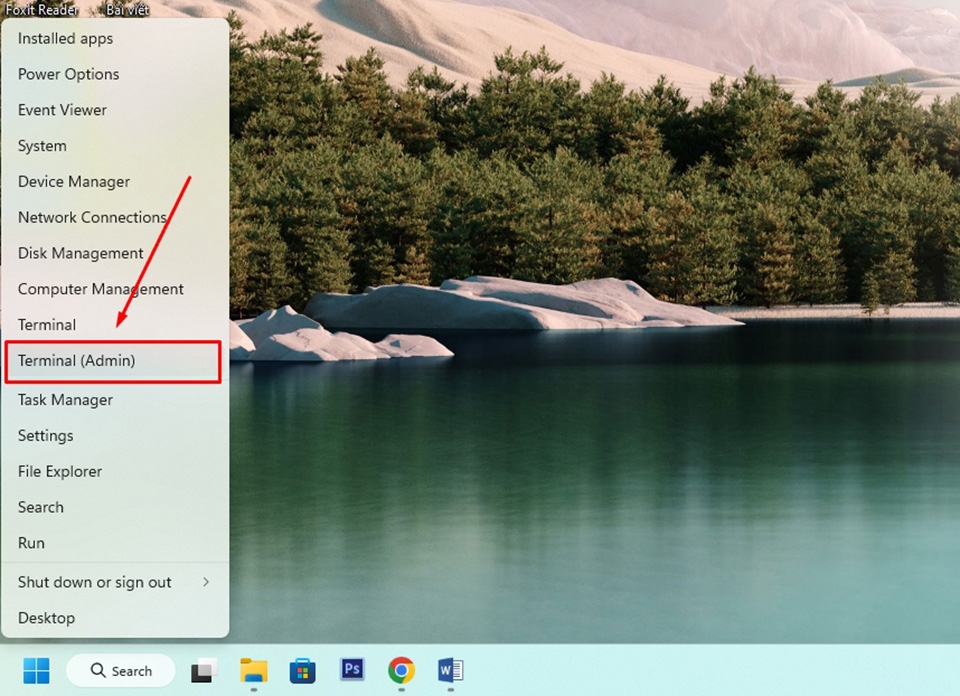
Task: Open Device Manager
Action: click(73, 181)
